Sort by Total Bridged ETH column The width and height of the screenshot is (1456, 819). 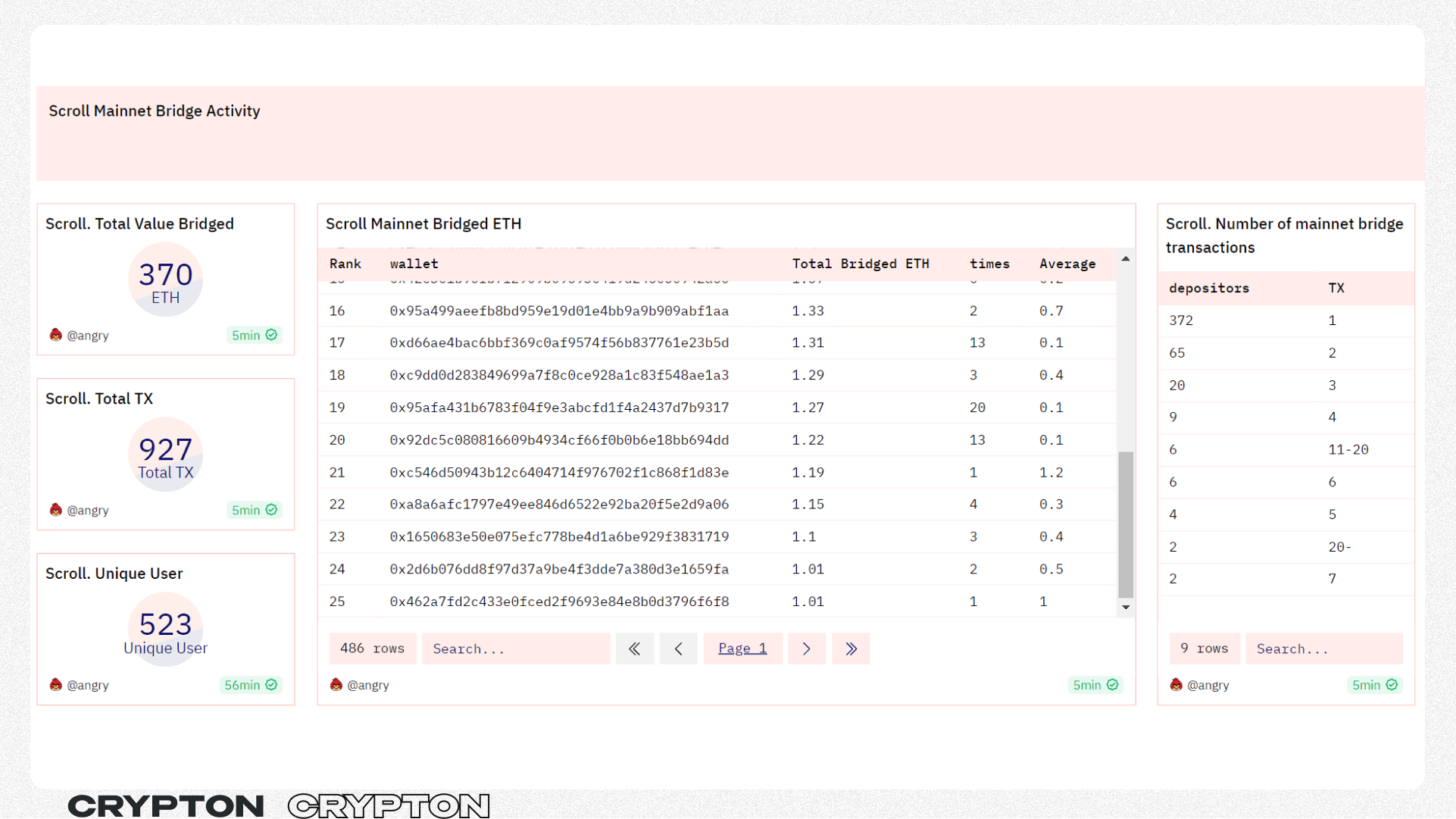(861, 264)
